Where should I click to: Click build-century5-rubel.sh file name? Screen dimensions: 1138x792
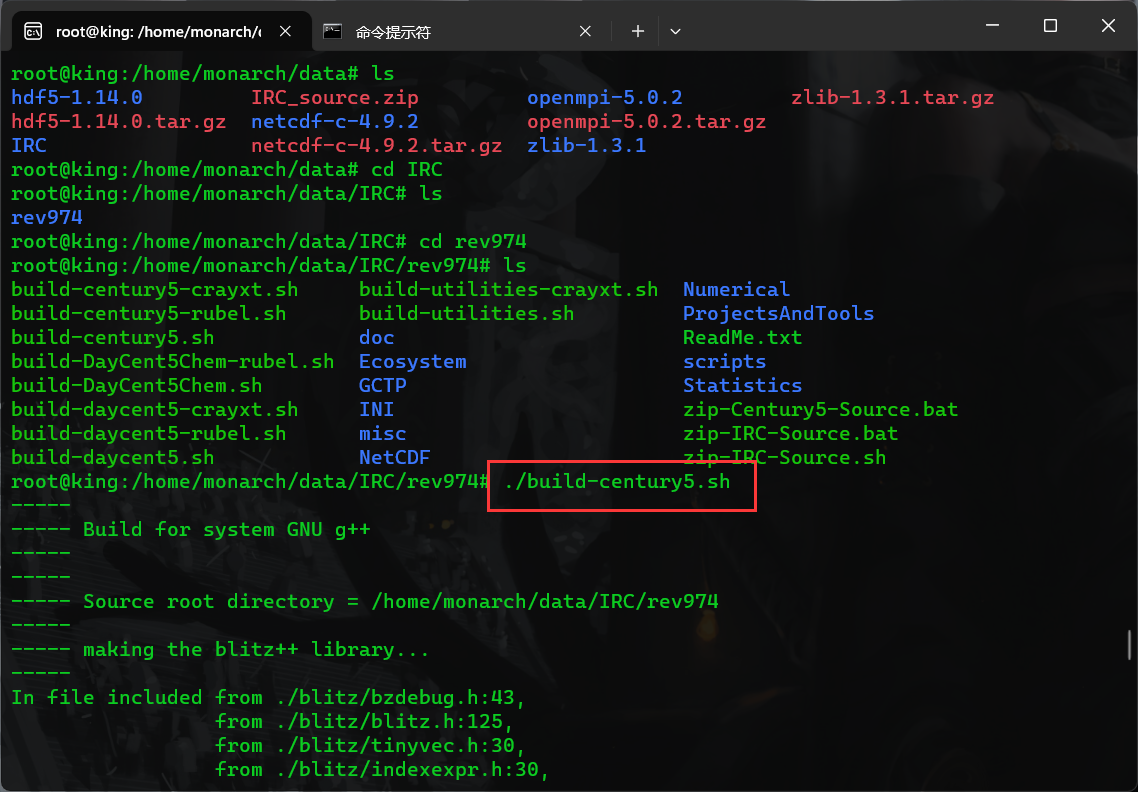tap(149, 313)
